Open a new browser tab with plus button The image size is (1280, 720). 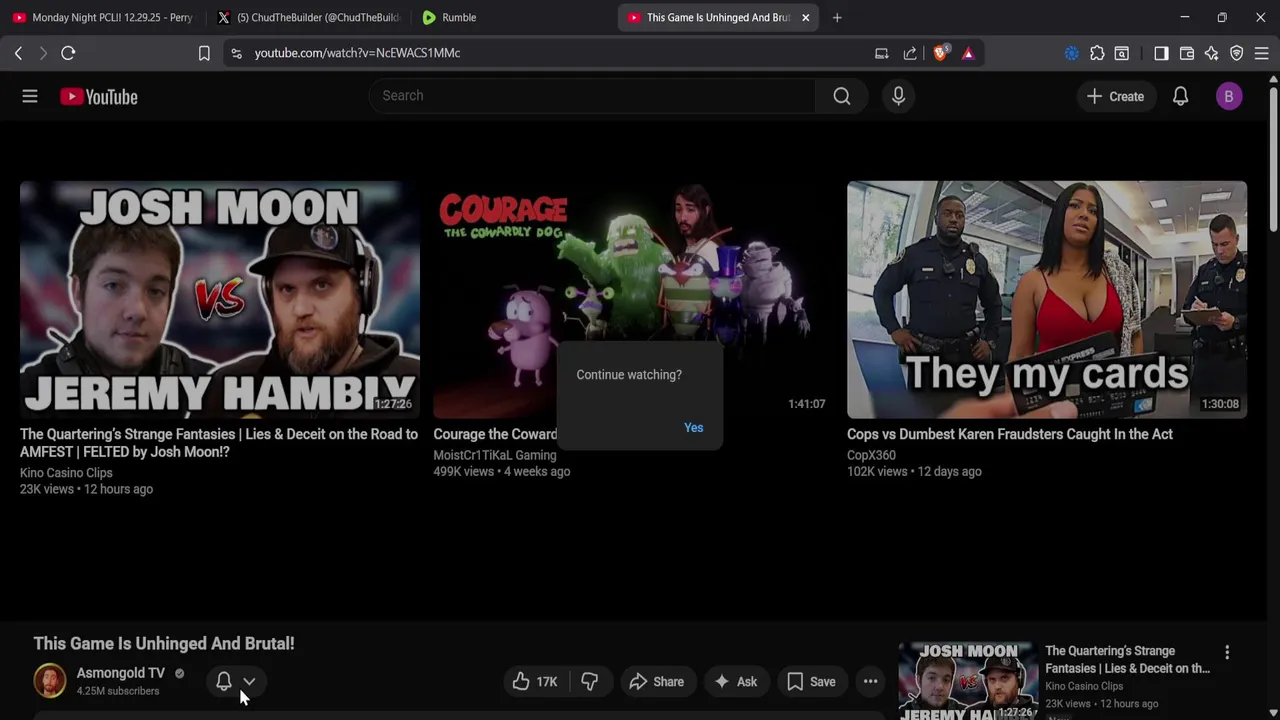tap(837, 17)
